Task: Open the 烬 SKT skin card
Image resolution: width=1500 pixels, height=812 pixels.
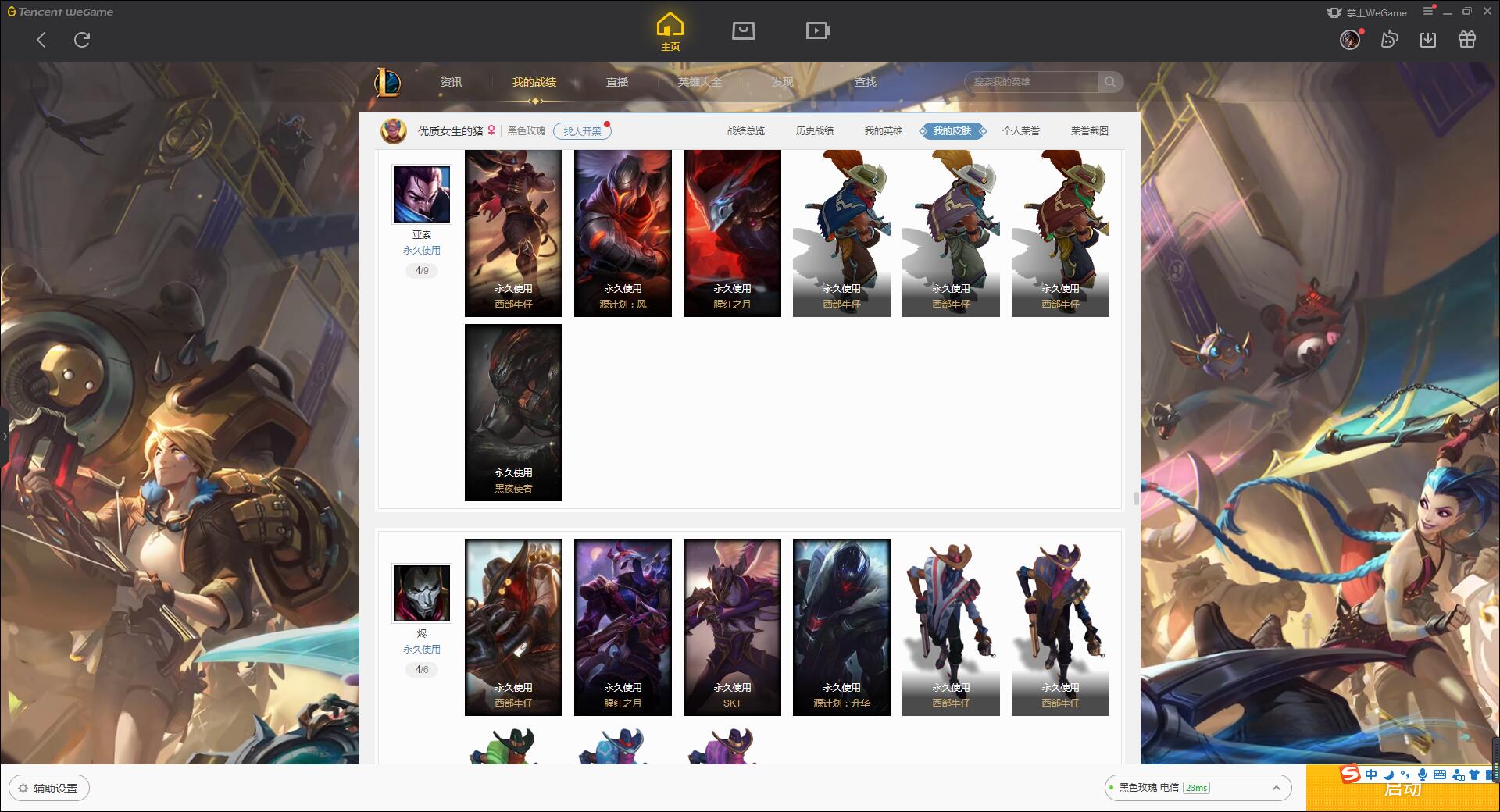Action: [732, 627]
